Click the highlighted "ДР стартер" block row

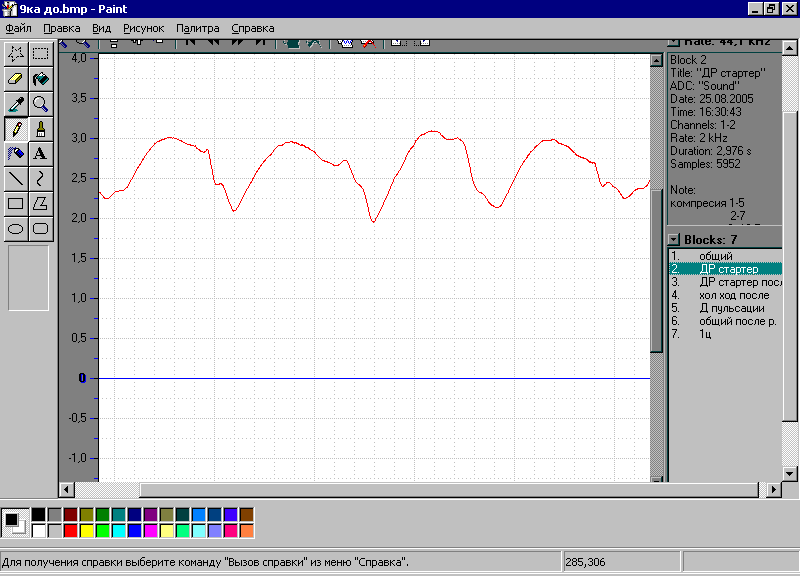pyautogui.click(x=726, y=269)
